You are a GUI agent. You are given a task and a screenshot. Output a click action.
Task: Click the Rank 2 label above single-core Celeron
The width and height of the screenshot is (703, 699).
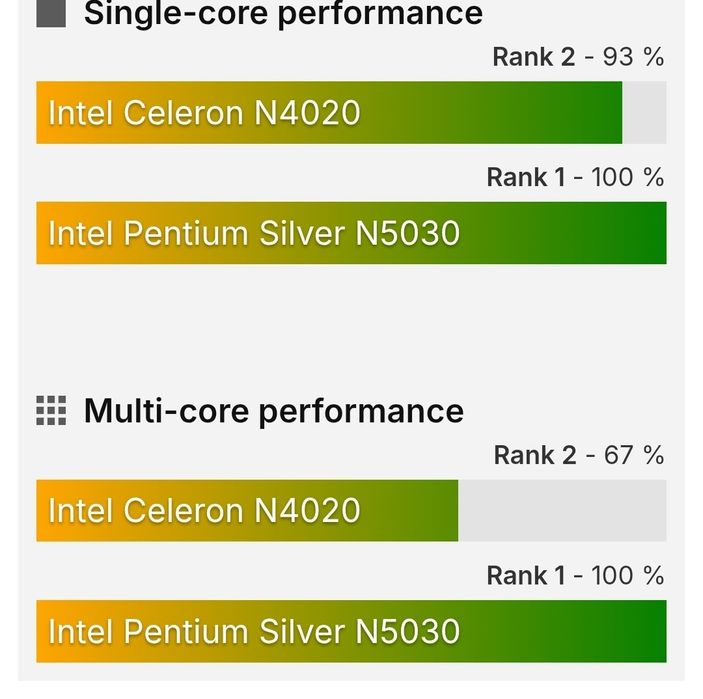click(x=534, y=57)
